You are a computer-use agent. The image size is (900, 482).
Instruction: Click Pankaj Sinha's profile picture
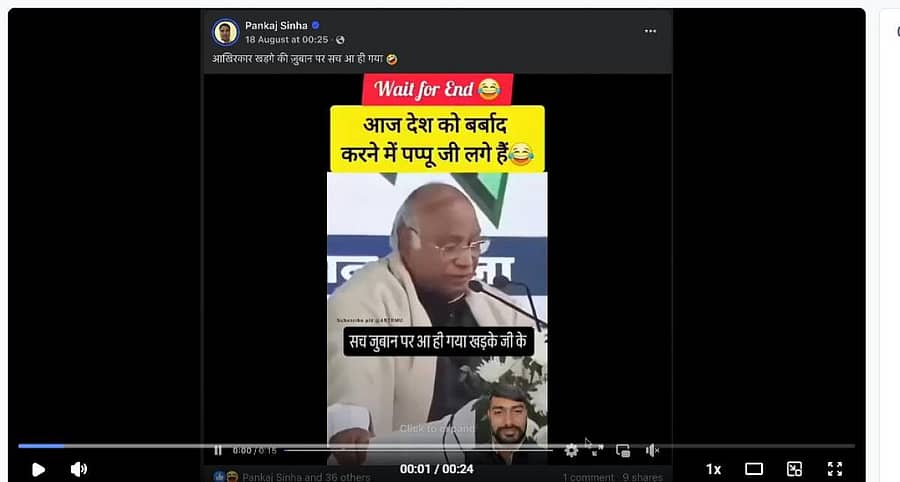coord(225,32)
